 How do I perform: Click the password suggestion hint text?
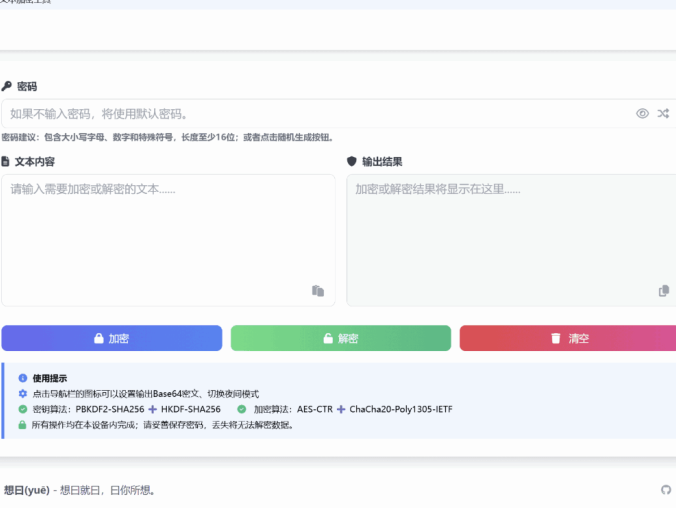pos(167,137)
